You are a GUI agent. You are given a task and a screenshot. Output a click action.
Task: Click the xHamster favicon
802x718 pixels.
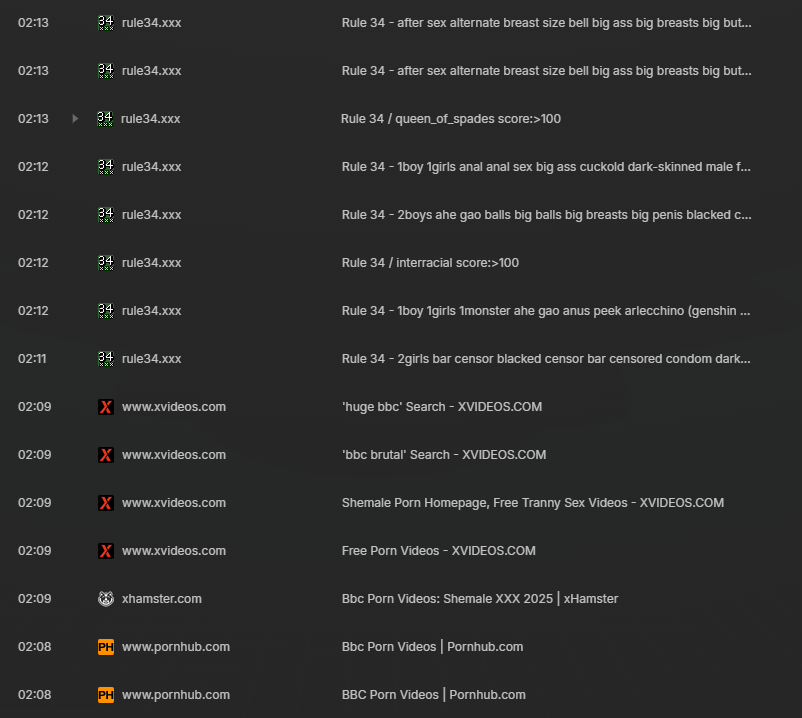[106, 599]
